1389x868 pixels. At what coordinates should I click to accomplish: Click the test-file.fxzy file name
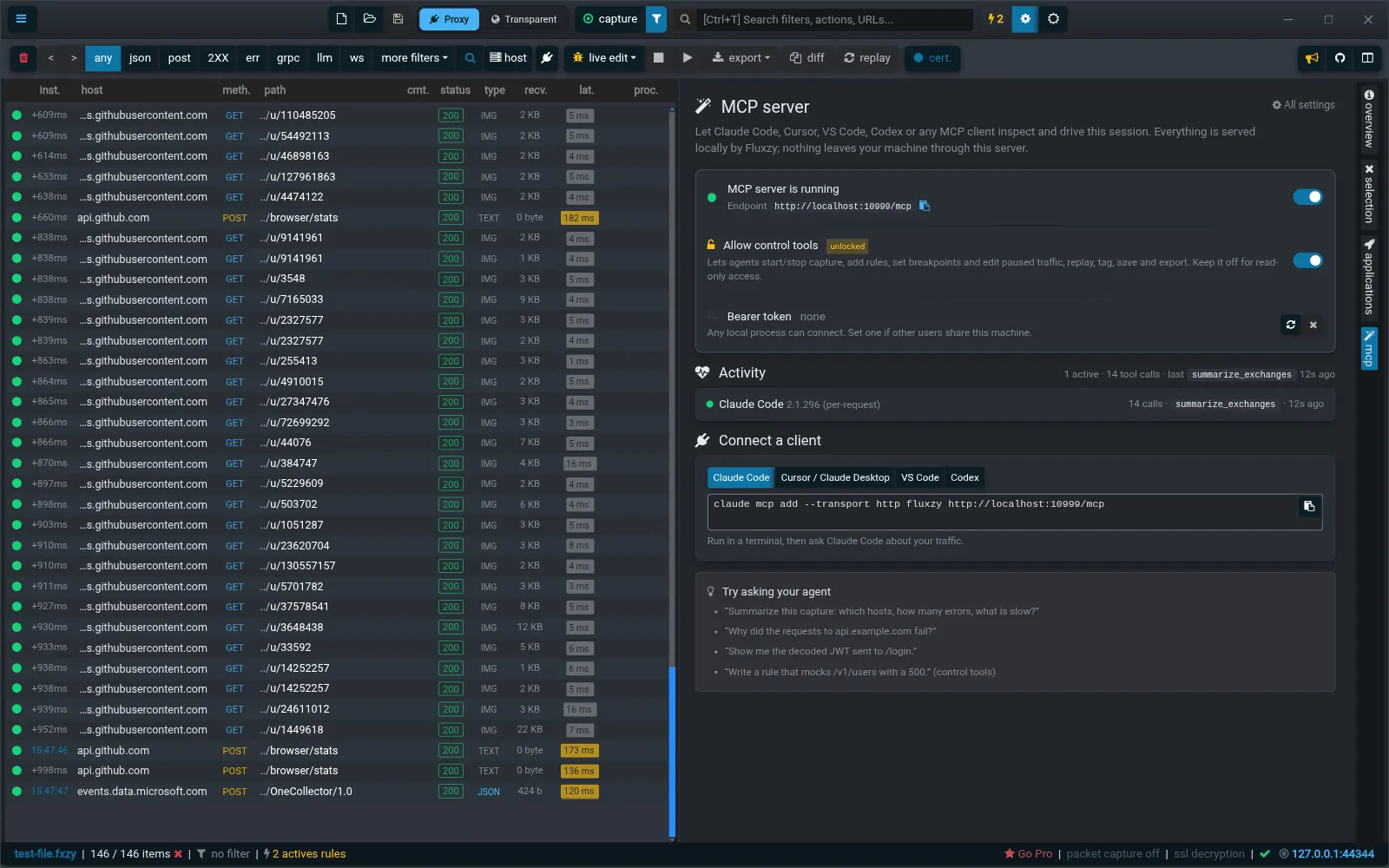click(x=45, y=854)
